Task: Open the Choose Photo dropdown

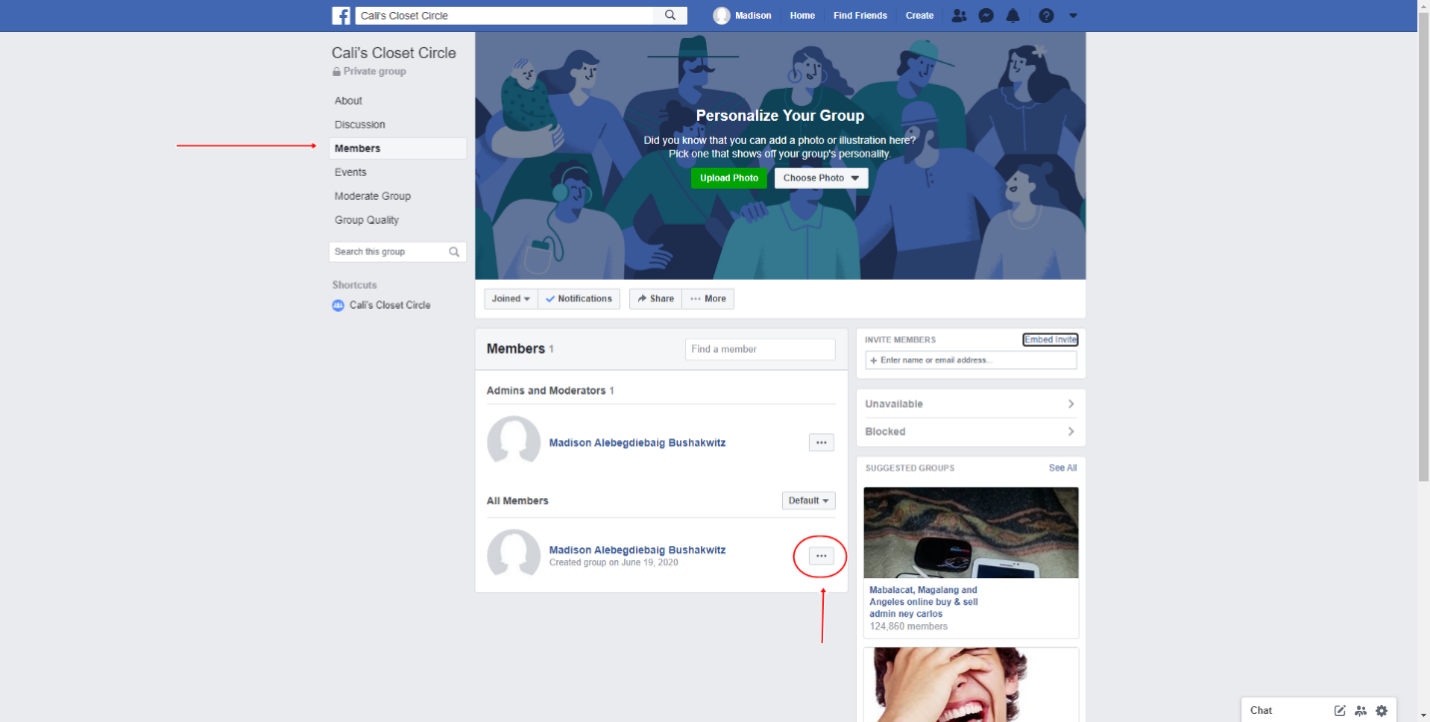Action: click(x=820, y=177)
